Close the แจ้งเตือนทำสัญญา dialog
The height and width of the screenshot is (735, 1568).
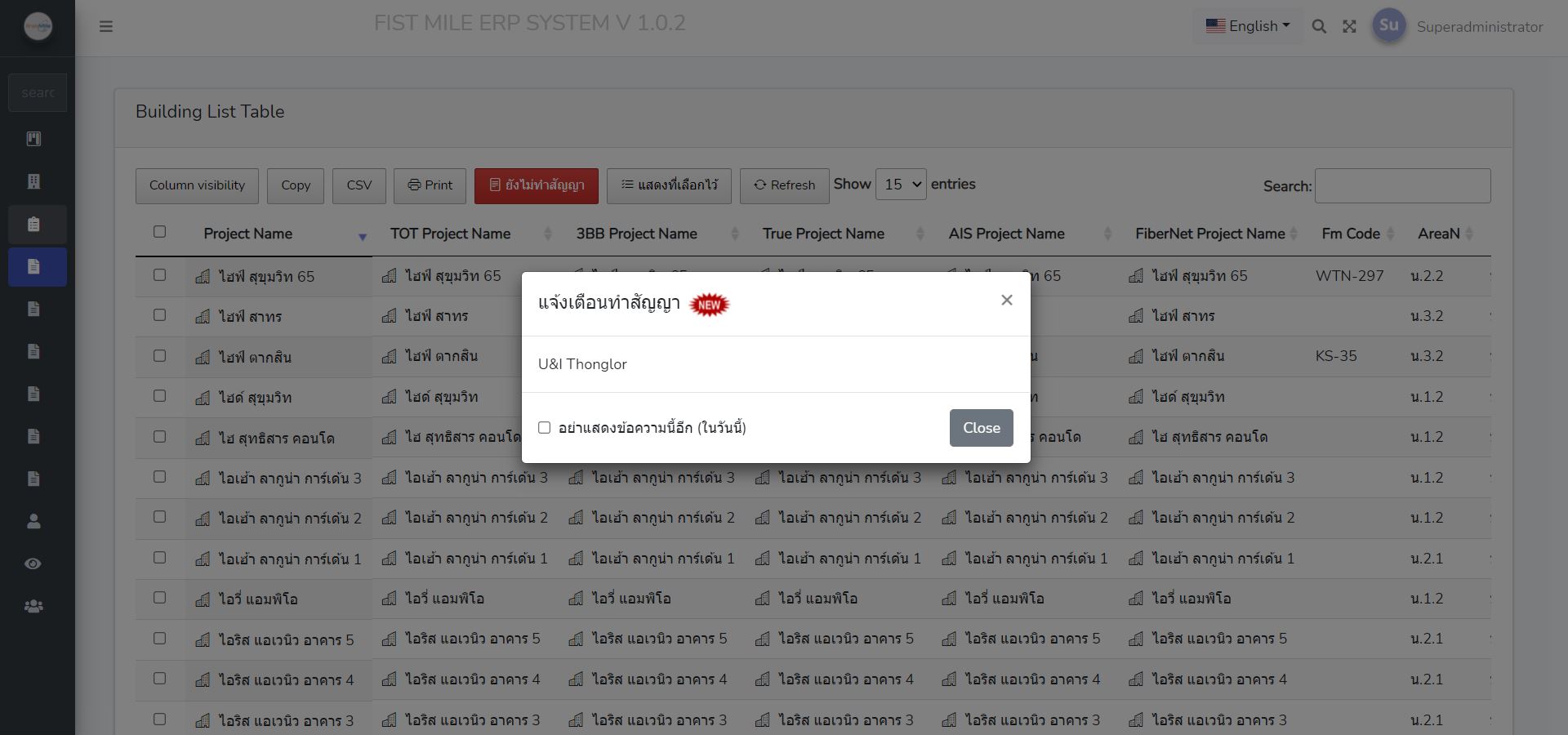pos(1006,300)
